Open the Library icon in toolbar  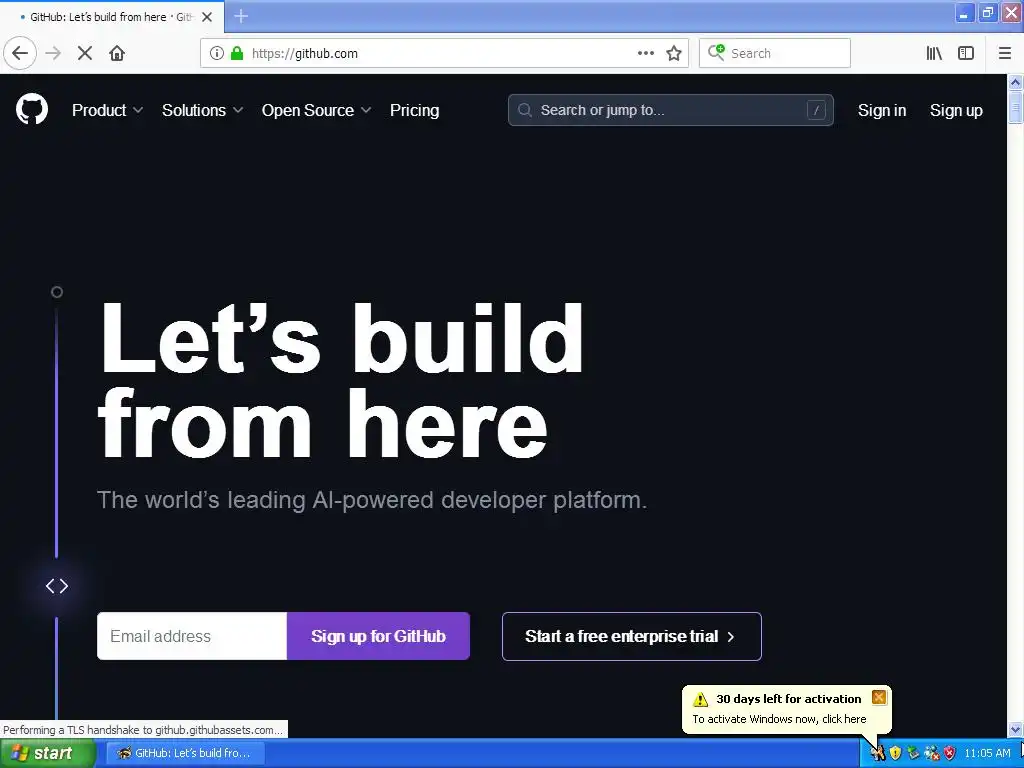934,53
